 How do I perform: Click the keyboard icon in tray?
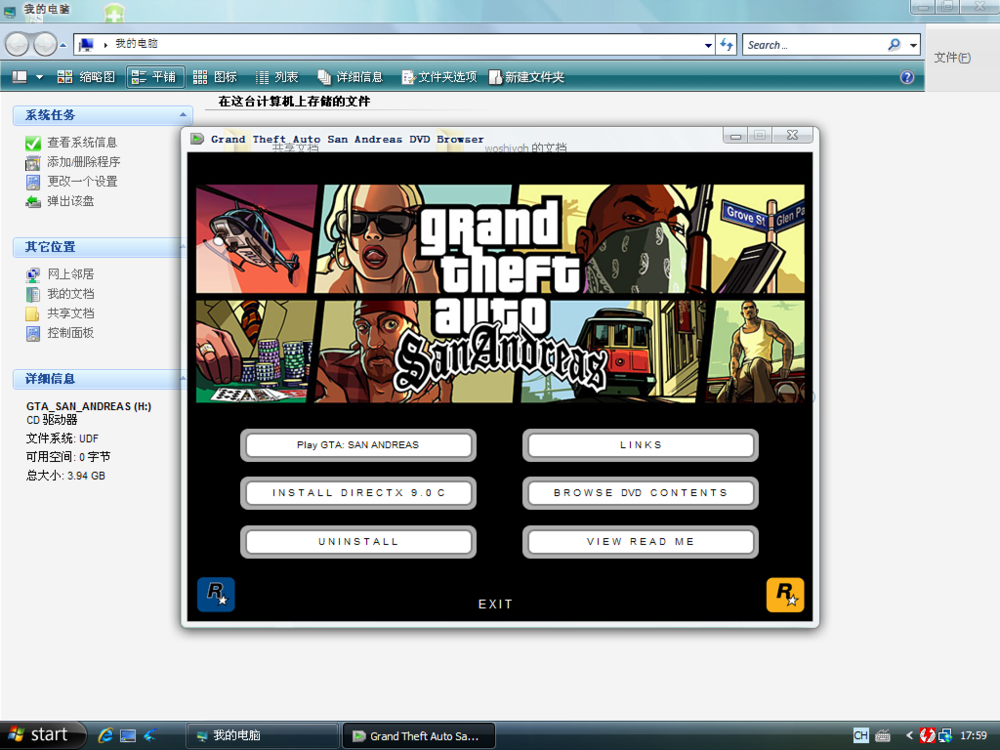(x=883, y=736)
